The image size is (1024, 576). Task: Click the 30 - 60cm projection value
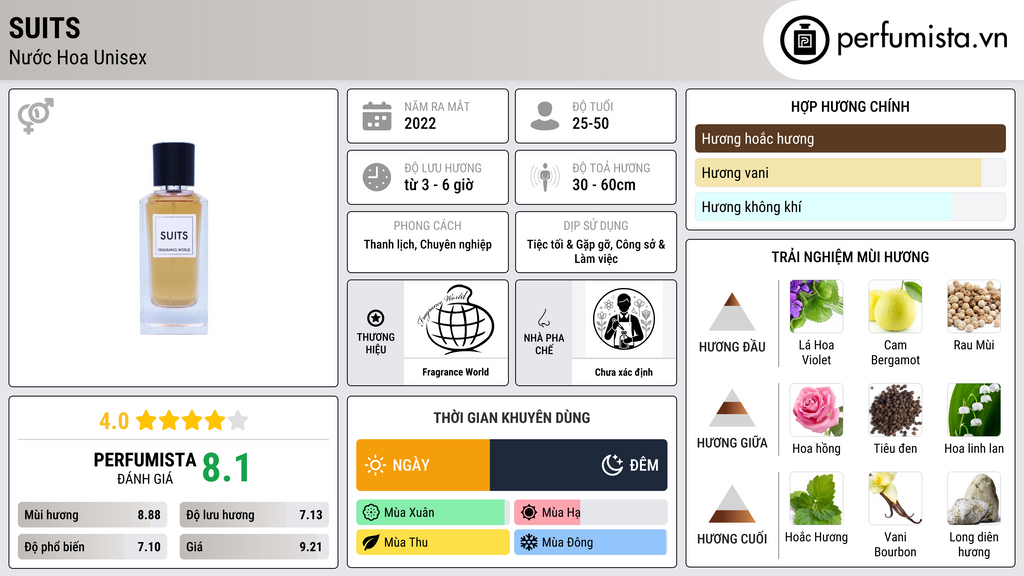(604, 185)
